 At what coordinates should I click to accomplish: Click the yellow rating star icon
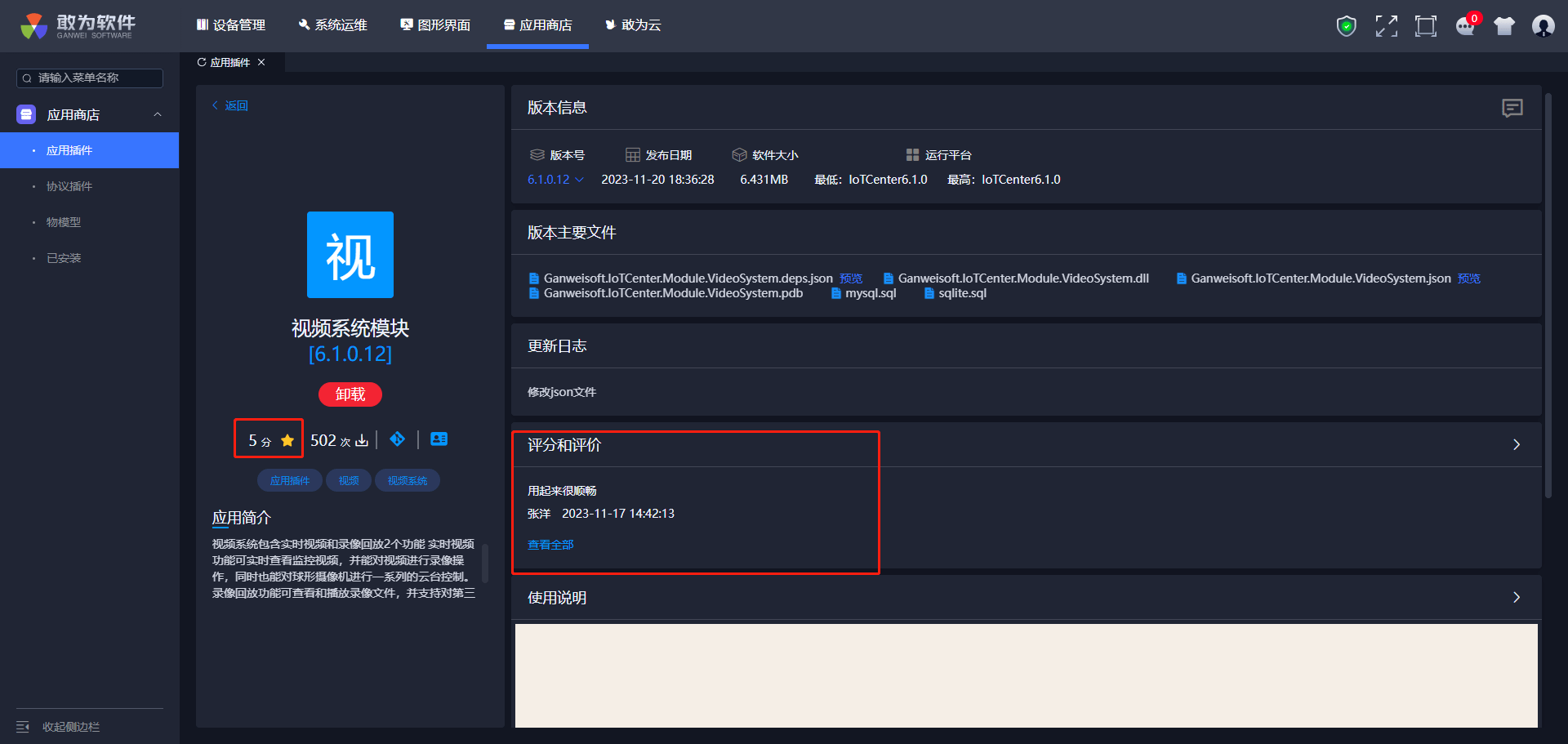(287, 441)
